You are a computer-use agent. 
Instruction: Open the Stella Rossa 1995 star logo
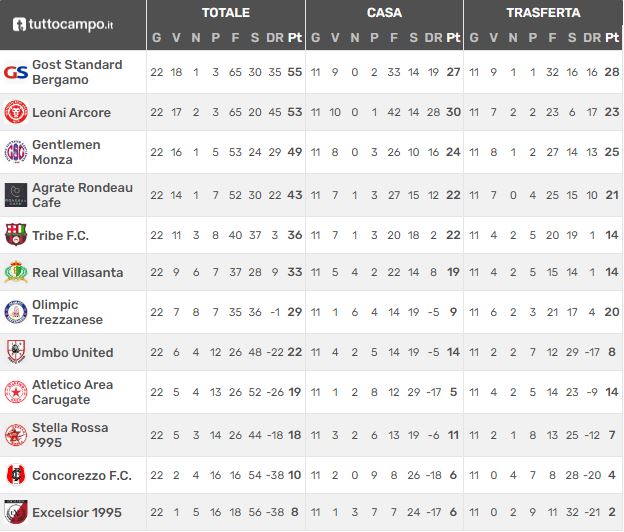16,435
